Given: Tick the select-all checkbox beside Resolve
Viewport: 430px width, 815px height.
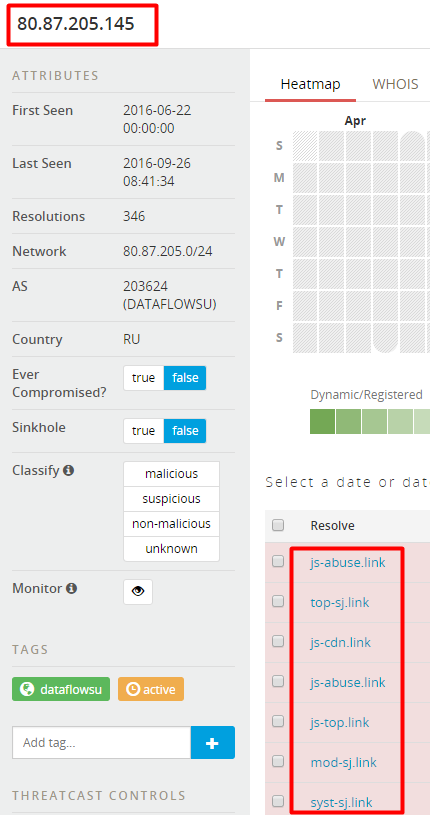Looking at the screenshot, I should [x=278, y=525].
